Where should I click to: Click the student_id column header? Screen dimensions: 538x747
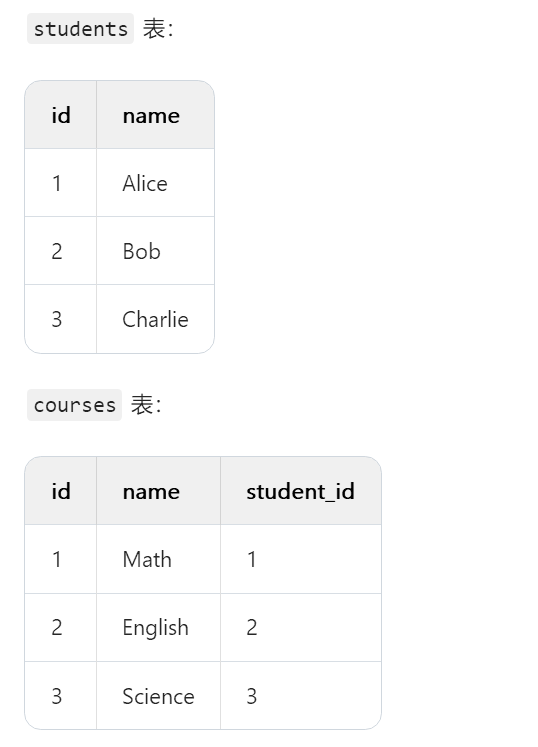[x=301, y=491]
